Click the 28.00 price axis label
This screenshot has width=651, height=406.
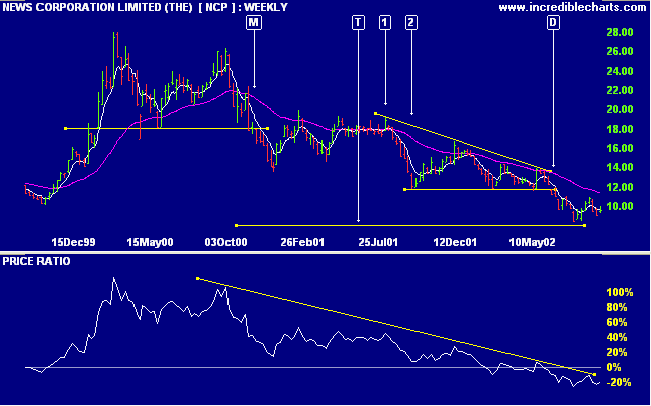tap(619, 32)
